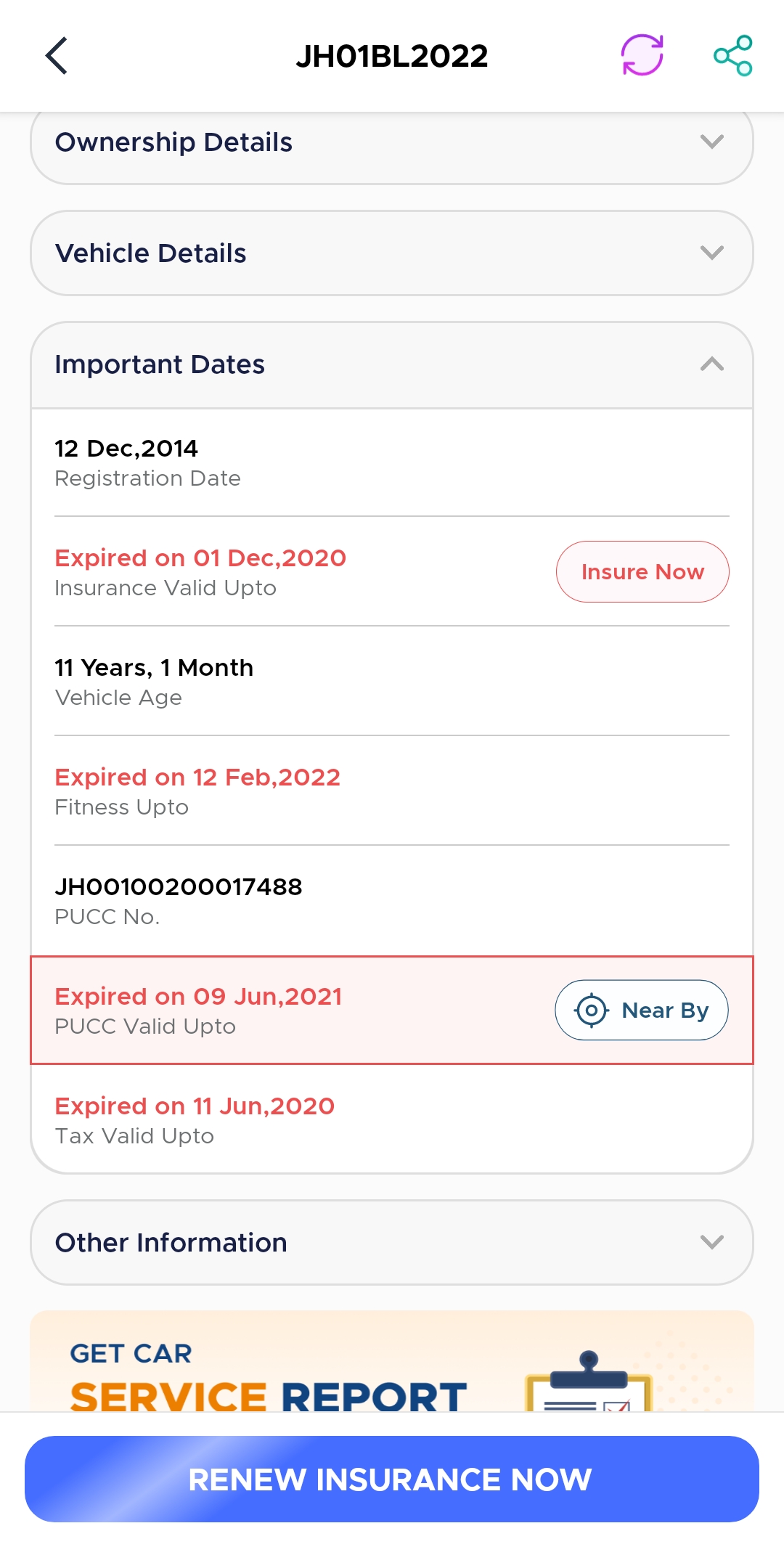This screenshot has height=1547, width=784.
Task: Tap the clipboard illustration in the service report banner
Action: pyautogui.click(x=589, y=1381)
